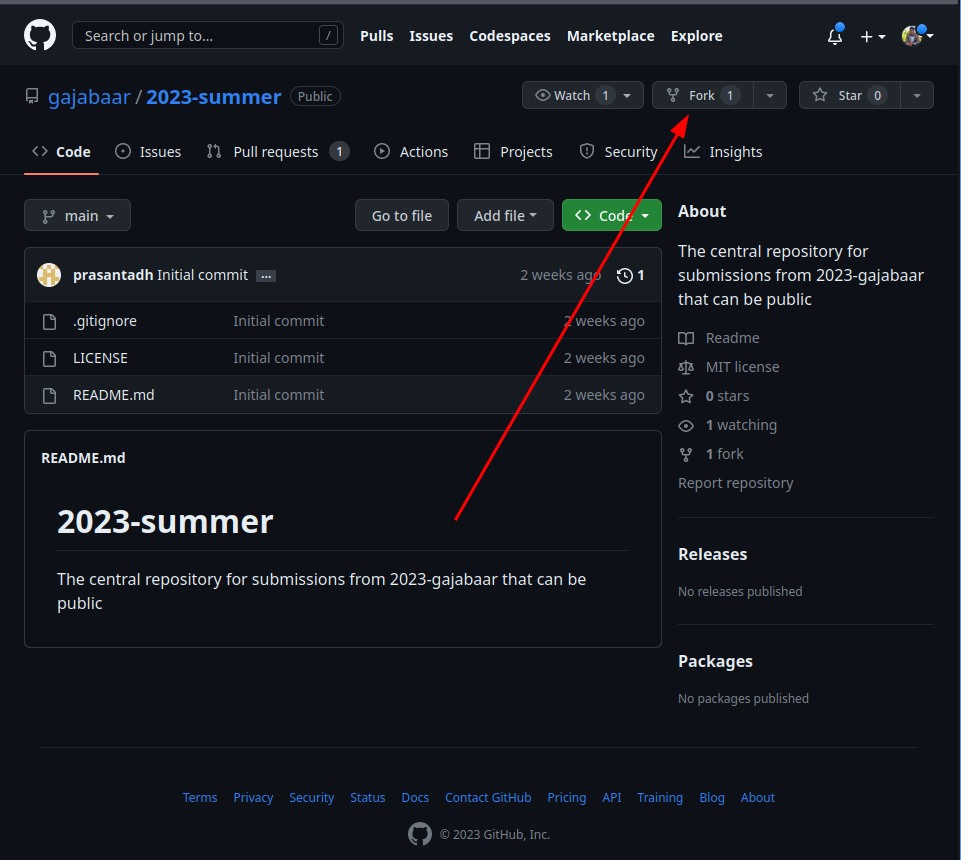Open Initial commit on the LICENSE row
Viewport: 961px width, 860px height.
[278, 358]
